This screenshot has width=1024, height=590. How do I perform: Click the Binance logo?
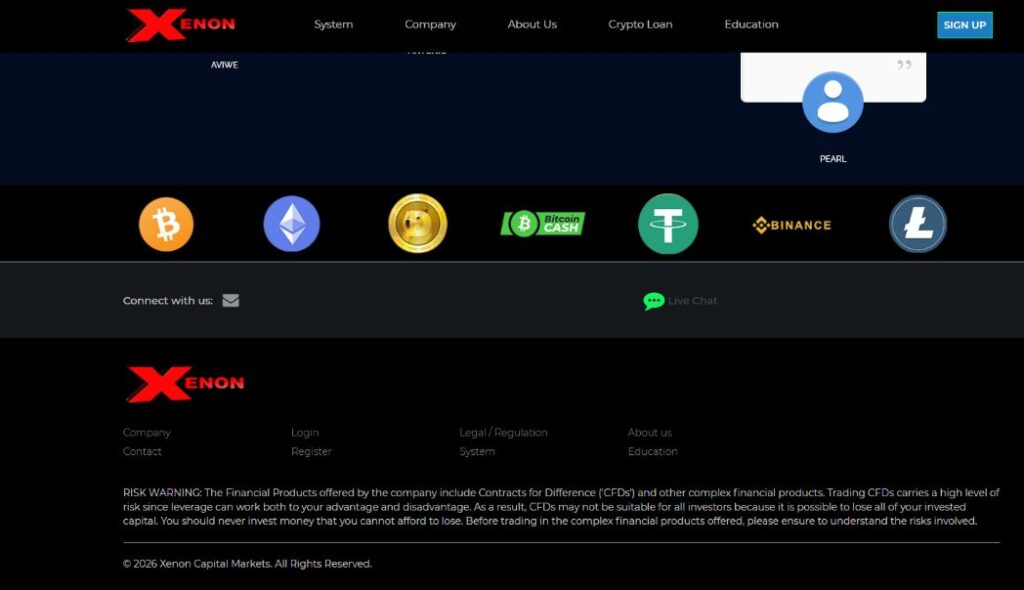point(791,225)
